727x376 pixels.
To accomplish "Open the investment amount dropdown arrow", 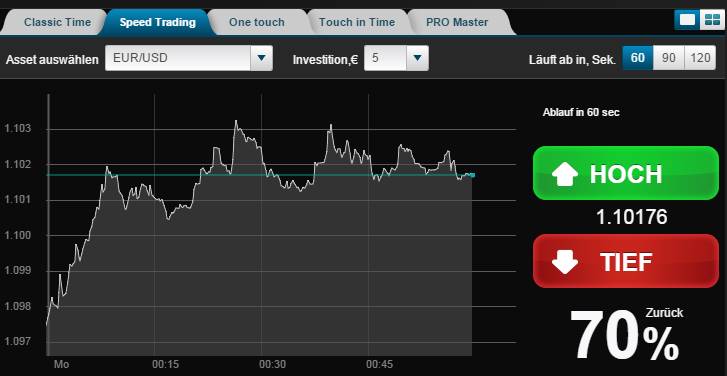I will pos(417,58).
